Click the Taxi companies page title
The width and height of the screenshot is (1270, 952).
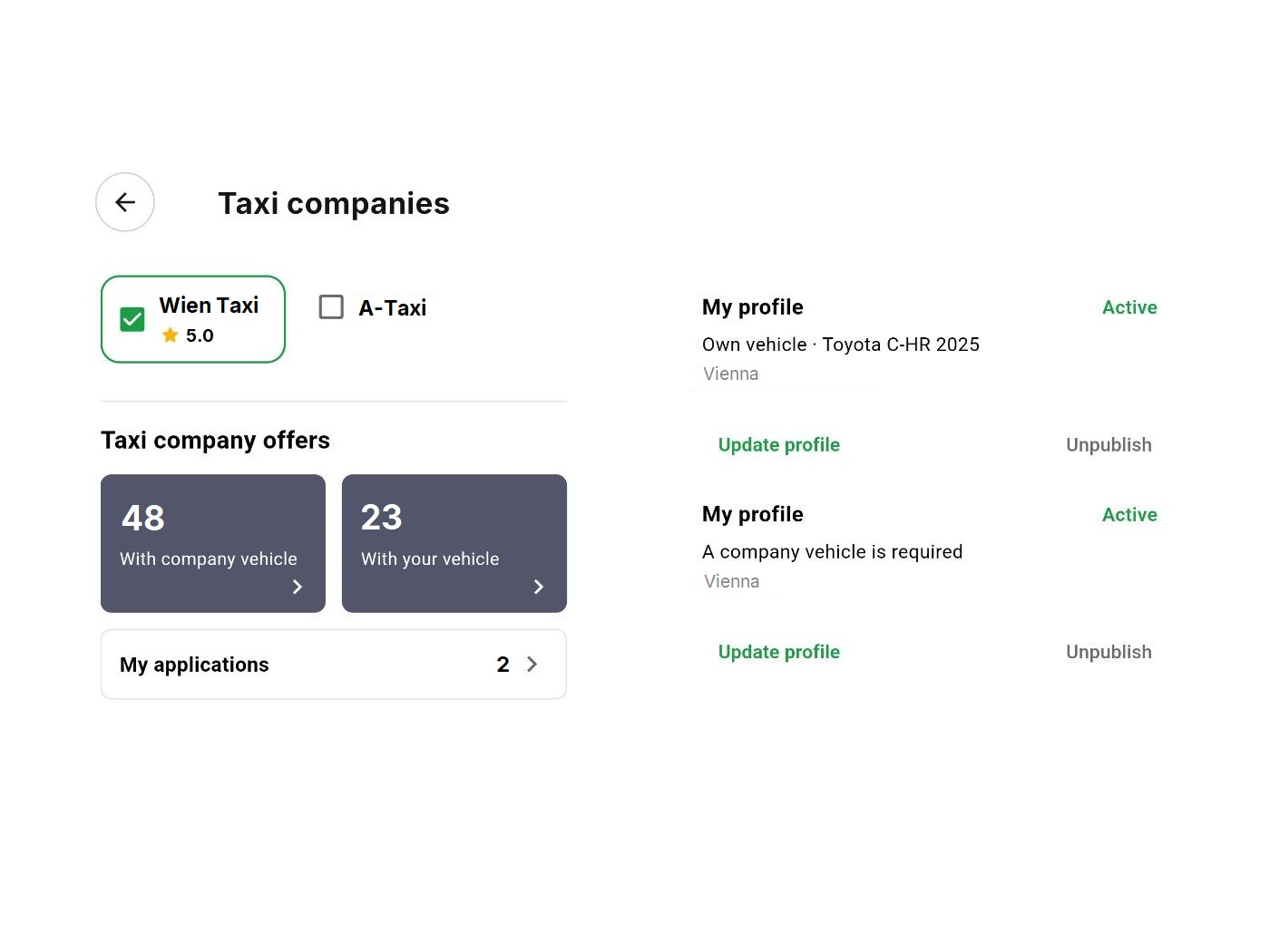[334, 203]
